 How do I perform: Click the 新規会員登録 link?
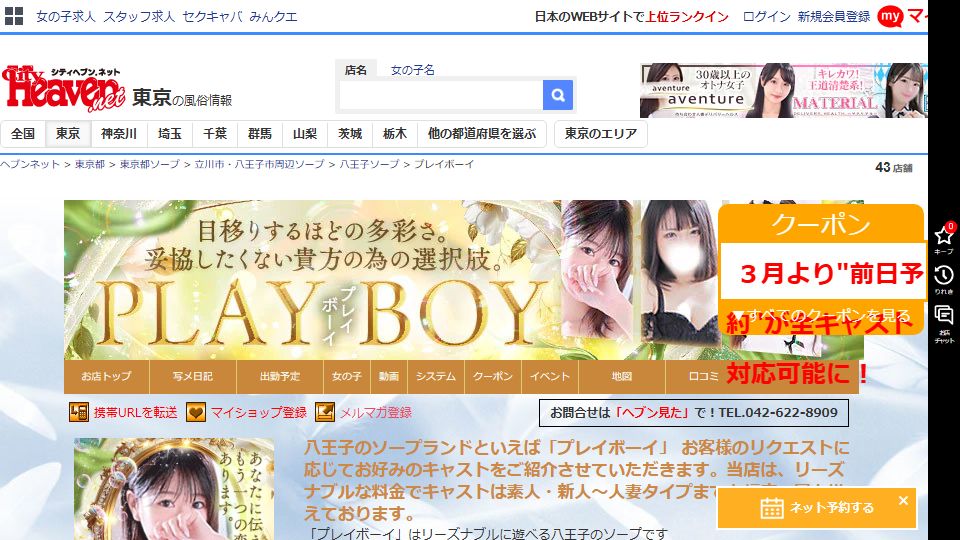834,17
